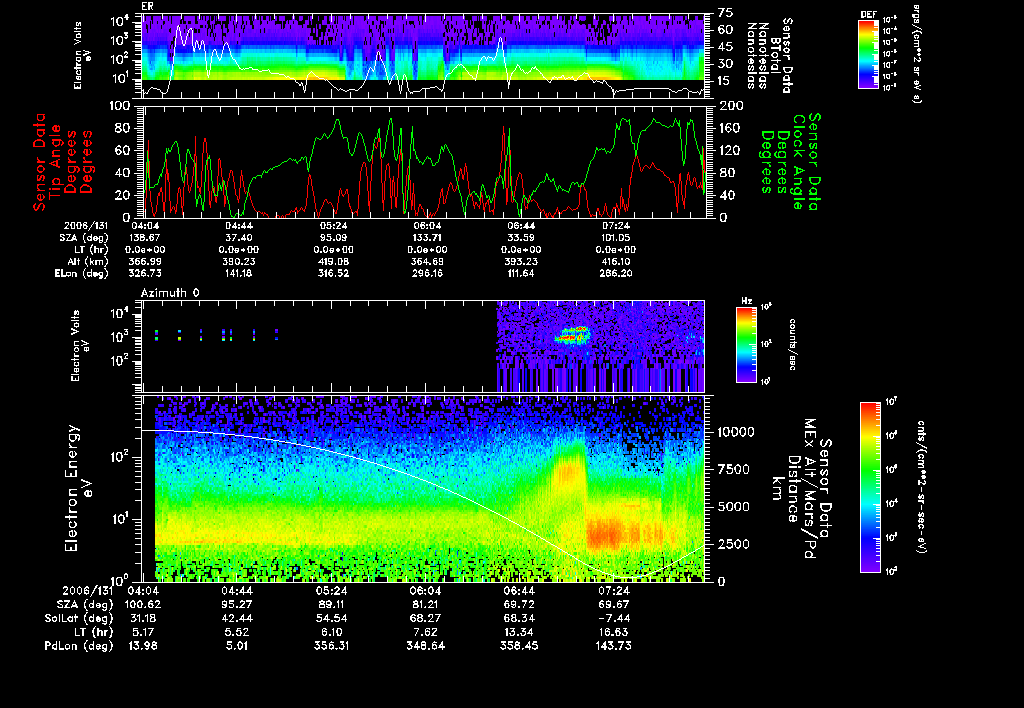Select ELon value 111.64

(x=521, y=274)
